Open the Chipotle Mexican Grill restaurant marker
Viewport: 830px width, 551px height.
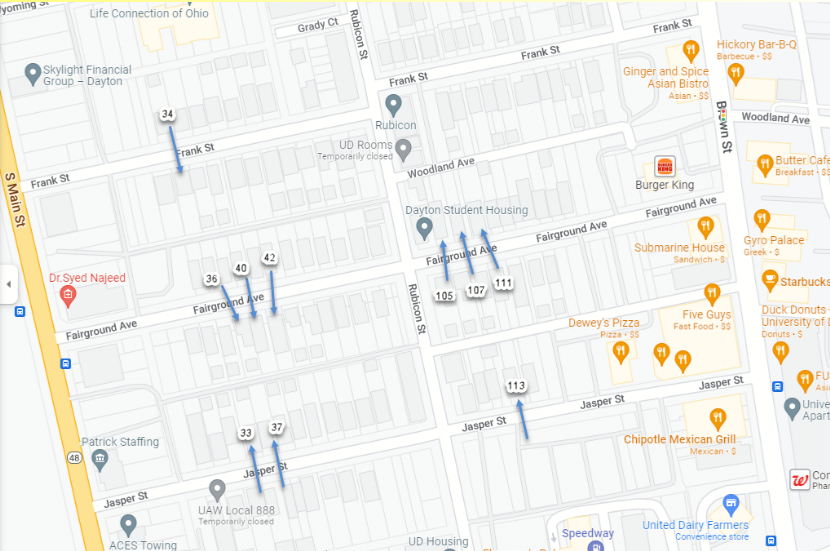pos(718,419)
